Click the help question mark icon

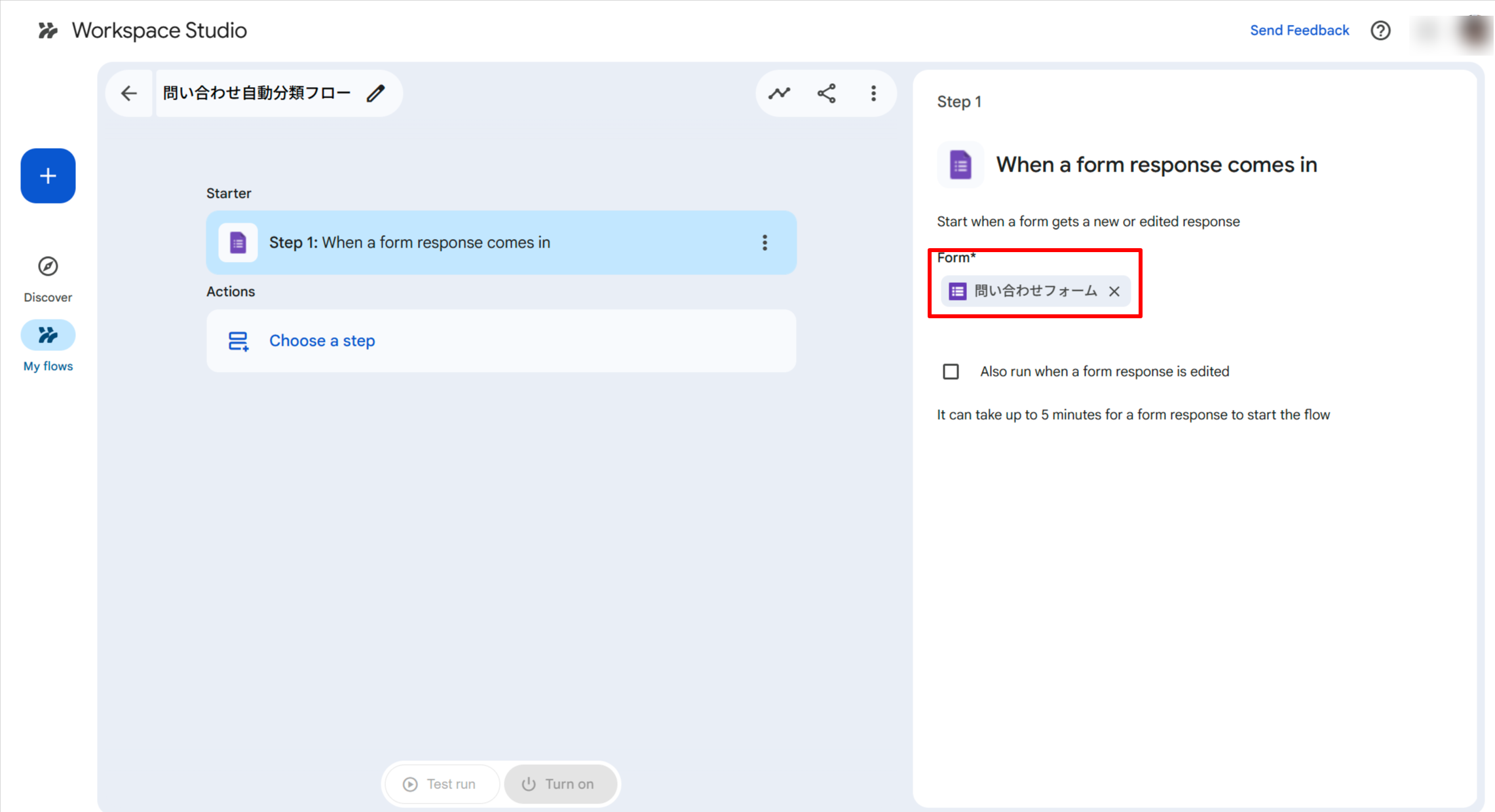1380,31
